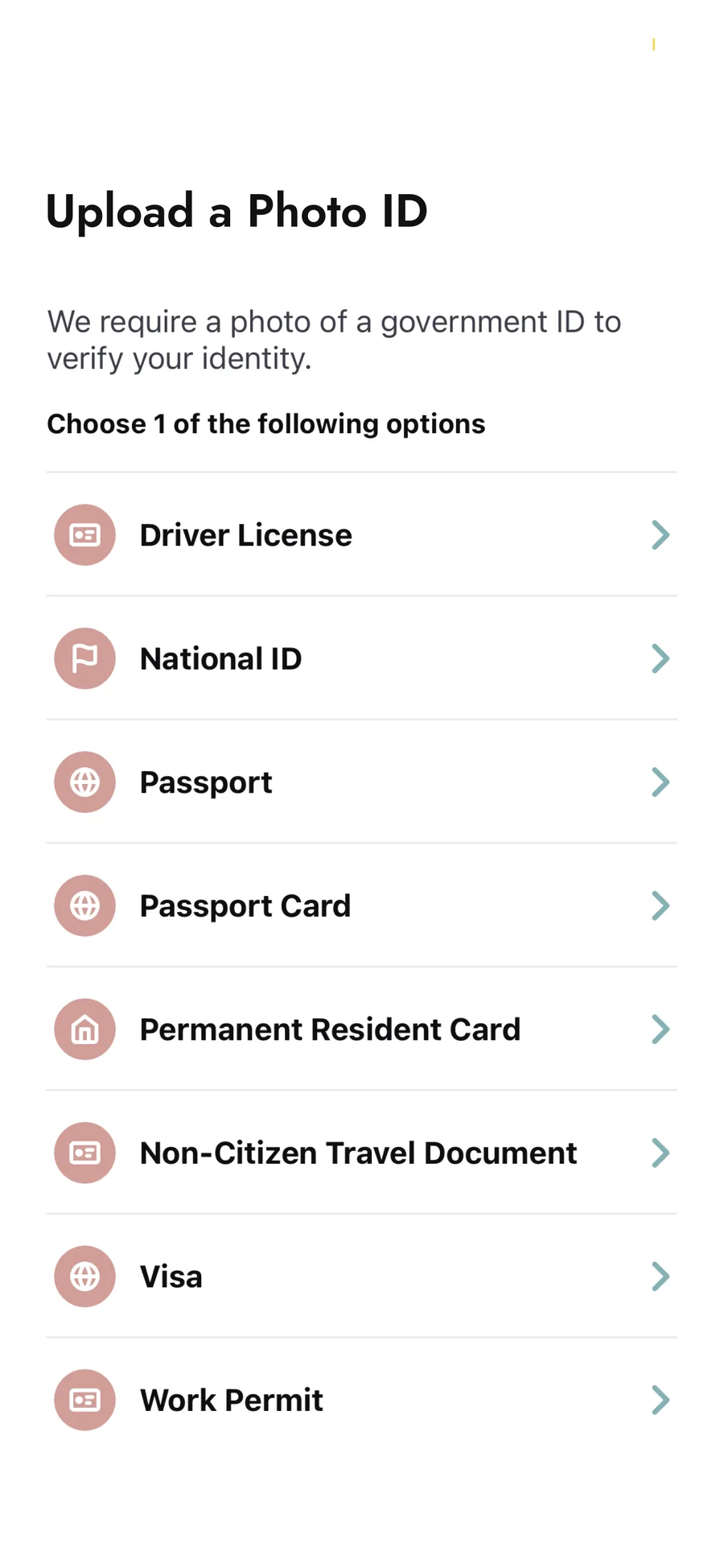Select the Passport option
The image size is (724, 1568).
(362, 782)
